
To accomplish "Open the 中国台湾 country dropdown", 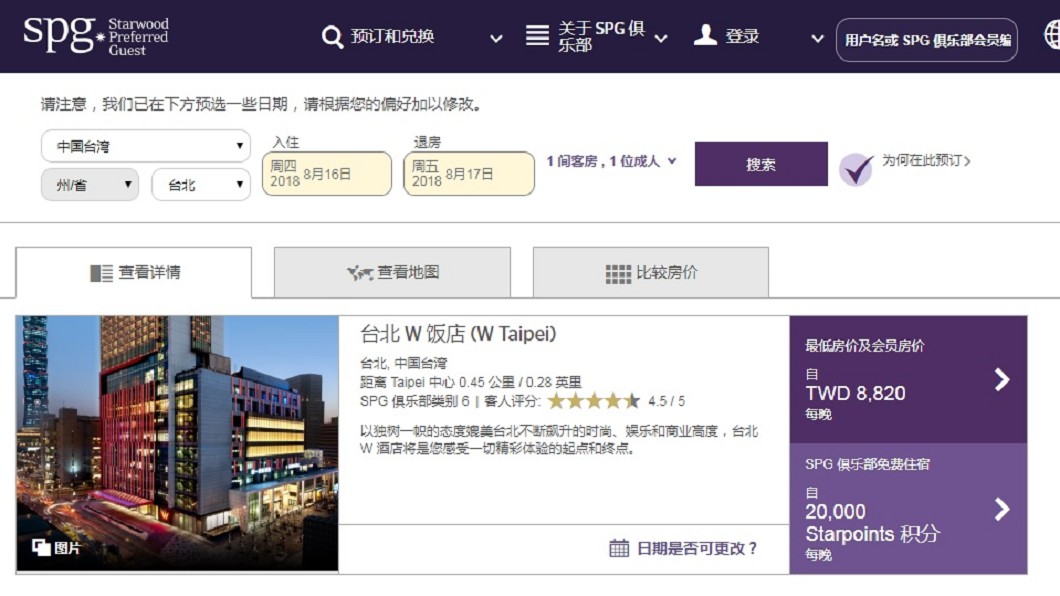I will (145, 146).
